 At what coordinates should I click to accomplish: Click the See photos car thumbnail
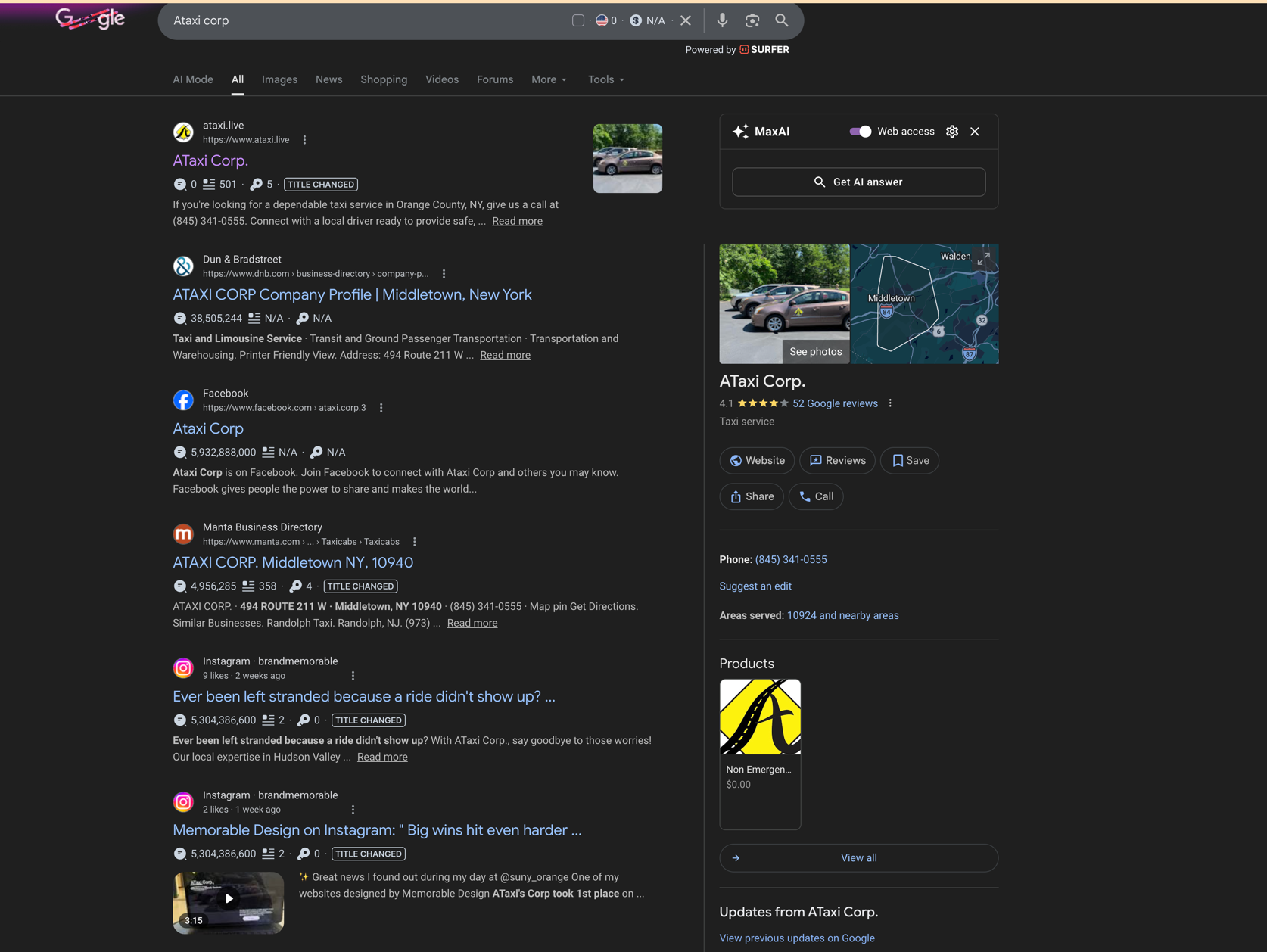784,303
